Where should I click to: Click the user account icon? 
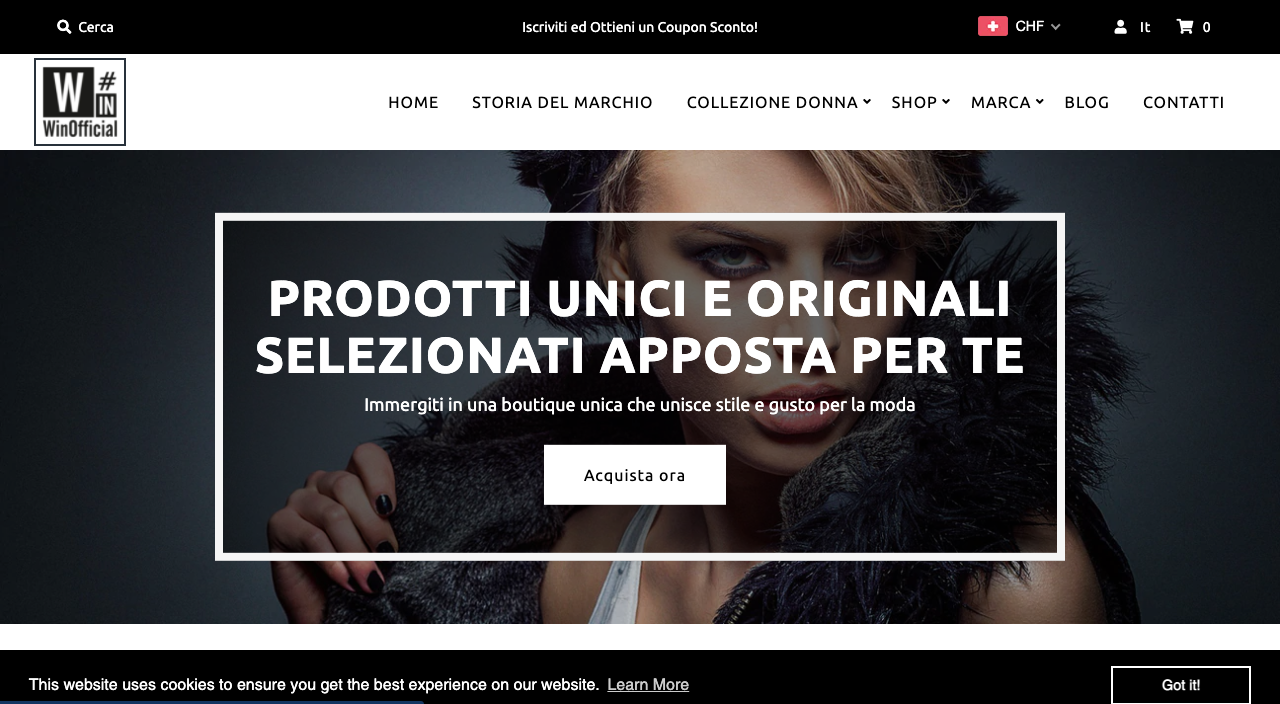(x=1121, y=27)
